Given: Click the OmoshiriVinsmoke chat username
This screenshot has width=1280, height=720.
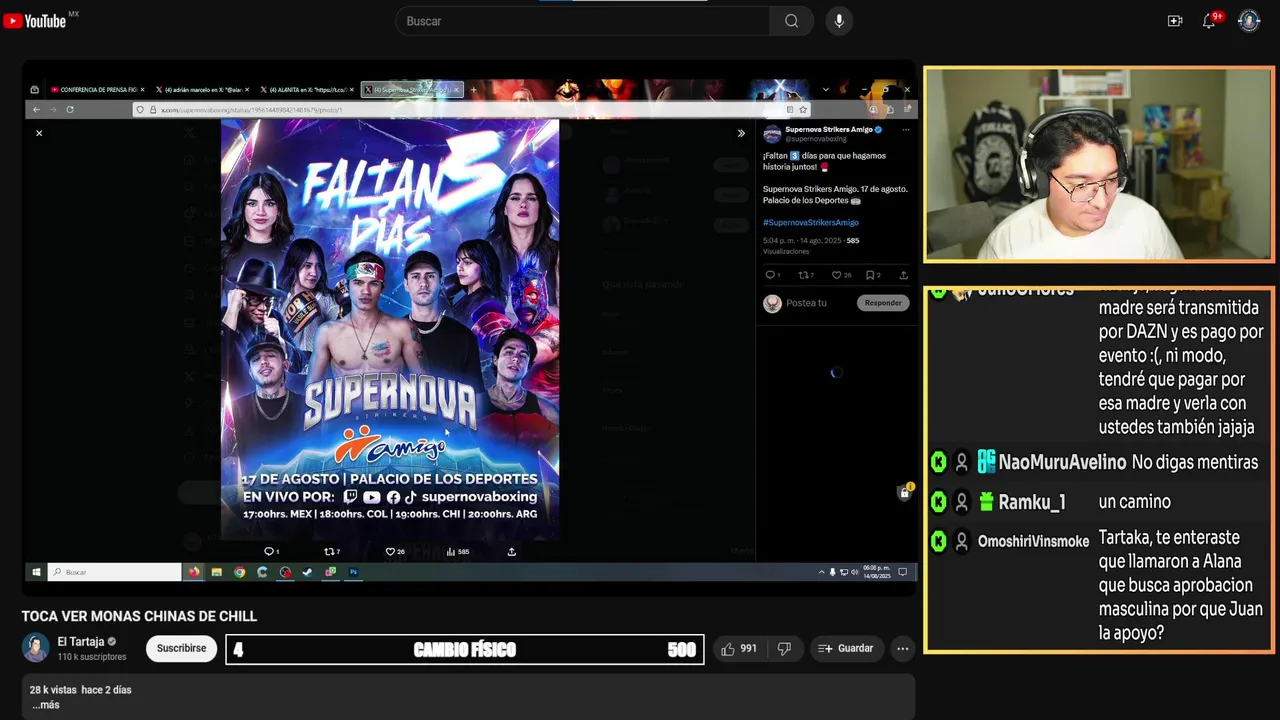Looking at the screenshot, I should pos(1033,541).
